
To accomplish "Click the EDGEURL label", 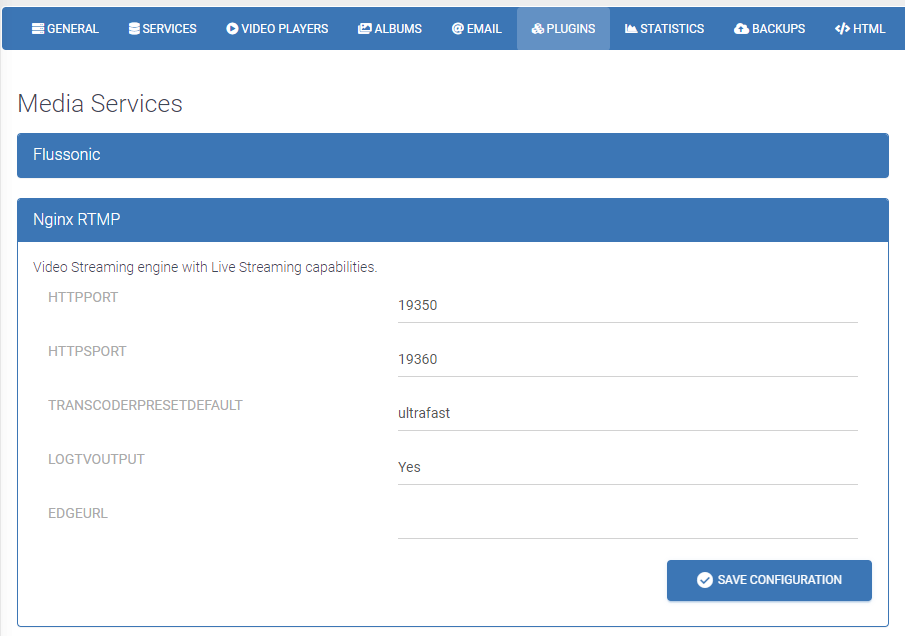I will (78, 513).
